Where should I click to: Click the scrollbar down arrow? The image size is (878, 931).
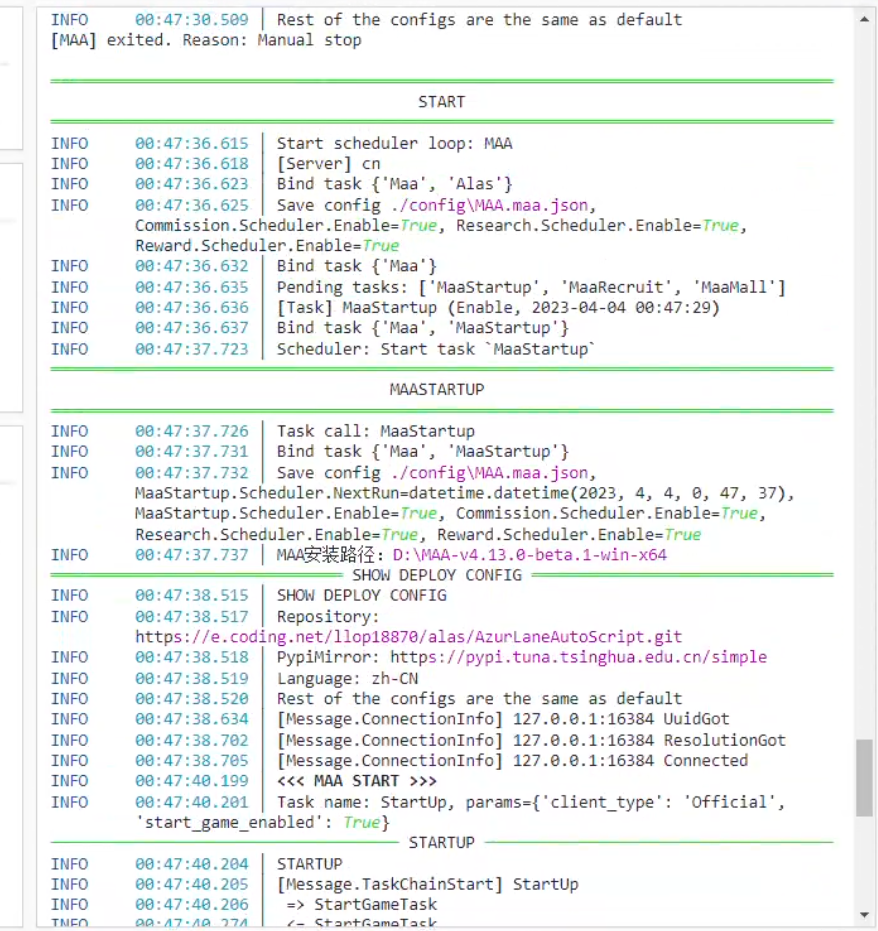[x=864, y=913]
